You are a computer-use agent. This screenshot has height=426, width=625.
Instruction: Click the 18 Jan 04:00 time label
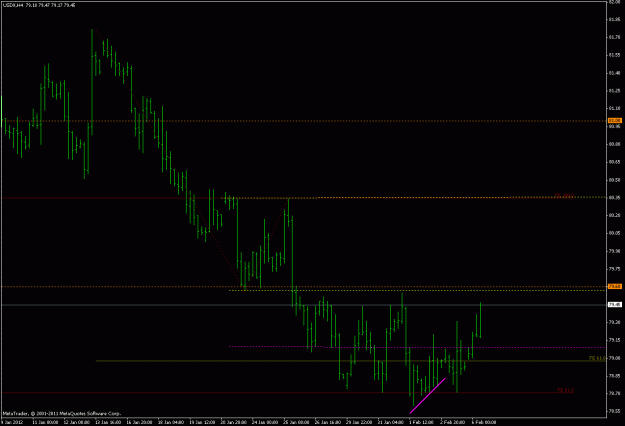pos(171,422)
